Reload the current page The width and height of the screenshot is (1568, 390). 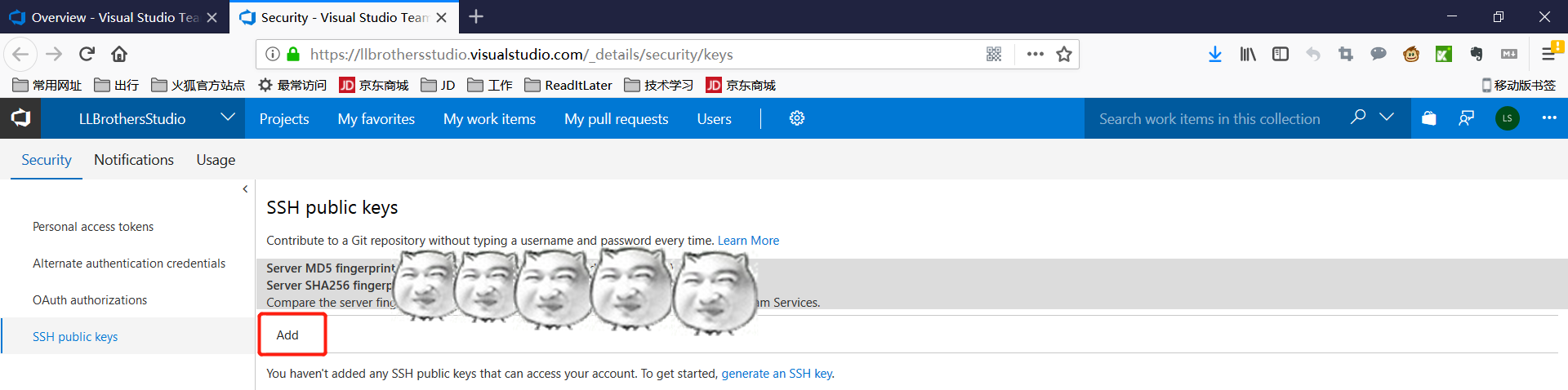point(87,54)
